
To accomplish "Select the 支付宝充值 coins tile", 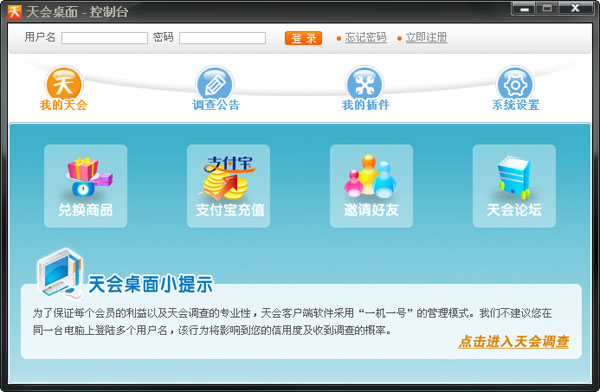I will (228, 186).
